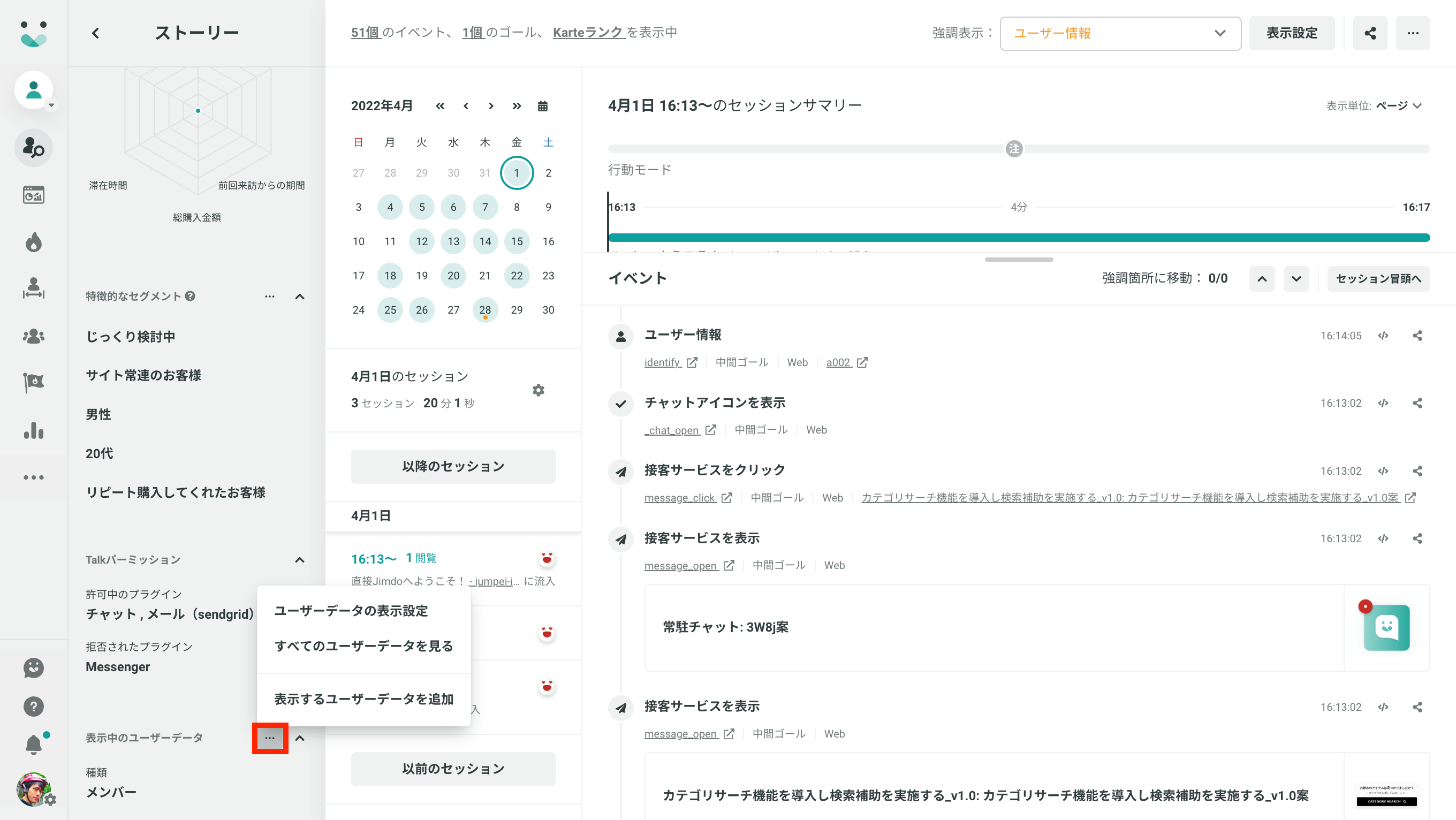Screen dimensions: 1456x820
Task: Open the flag sidebar icon
Action: click(x=34, y=383)
